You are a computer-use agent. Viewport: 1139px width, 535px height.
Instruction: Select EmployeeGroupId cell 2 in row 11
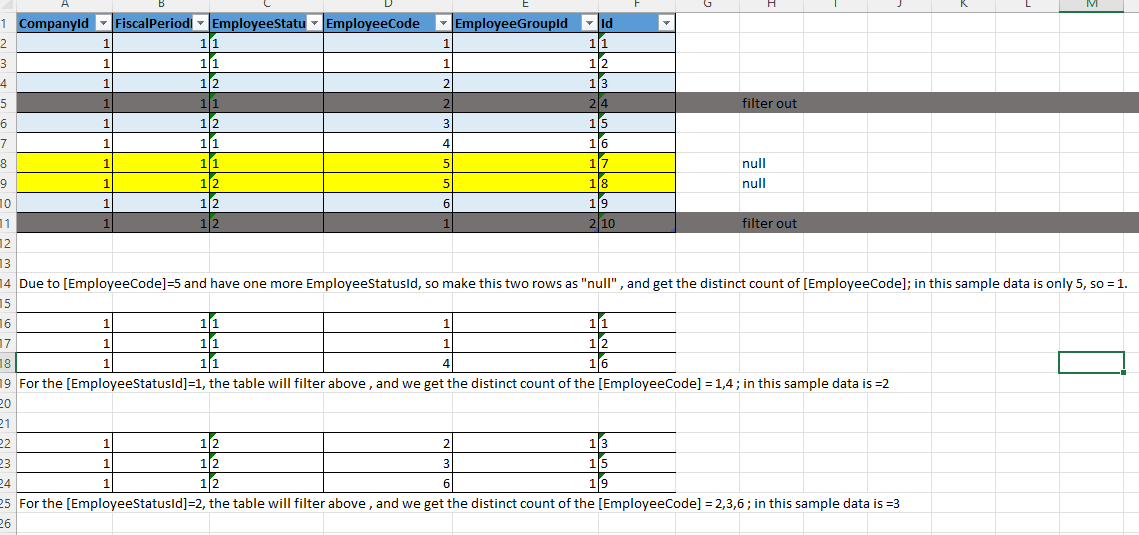(x=526, y=223)
